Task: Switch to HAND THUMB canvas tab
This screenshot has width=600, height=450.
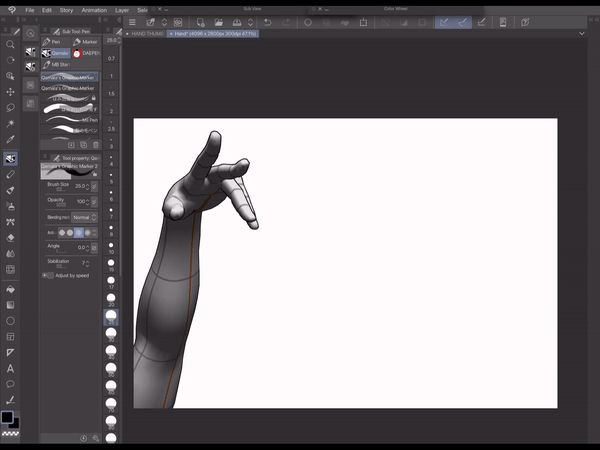Action: click(145, 34)
